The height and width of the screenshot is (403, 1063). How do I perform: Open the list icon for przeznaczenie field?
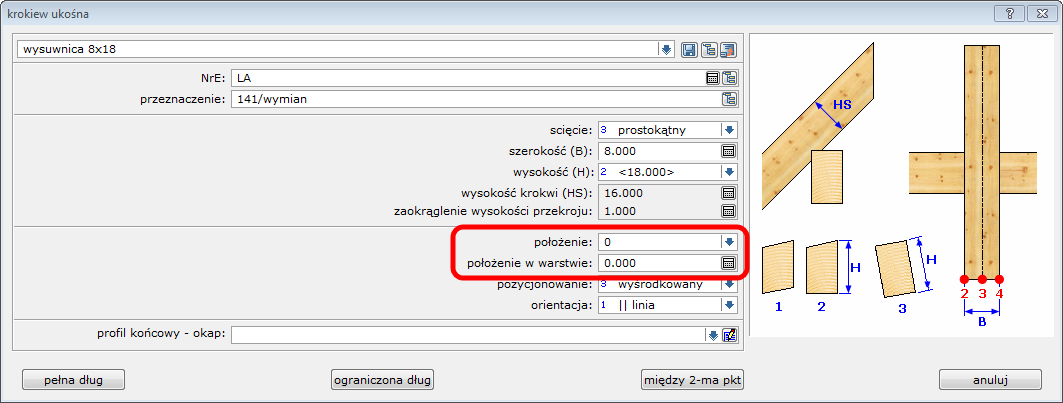click(730, 98)
